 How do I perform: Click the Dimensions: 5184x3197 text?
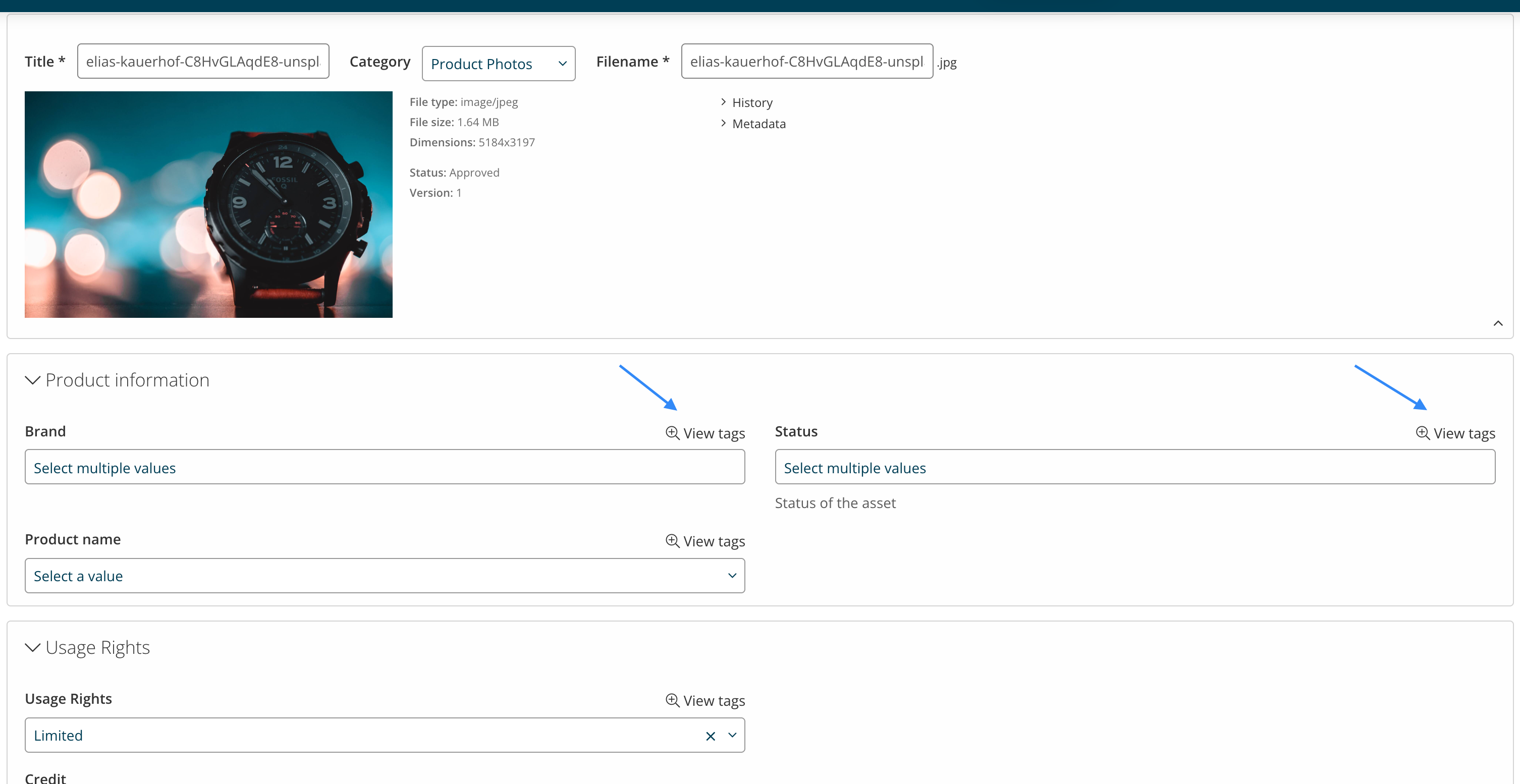pyautogui.click(x=472, y=143)
